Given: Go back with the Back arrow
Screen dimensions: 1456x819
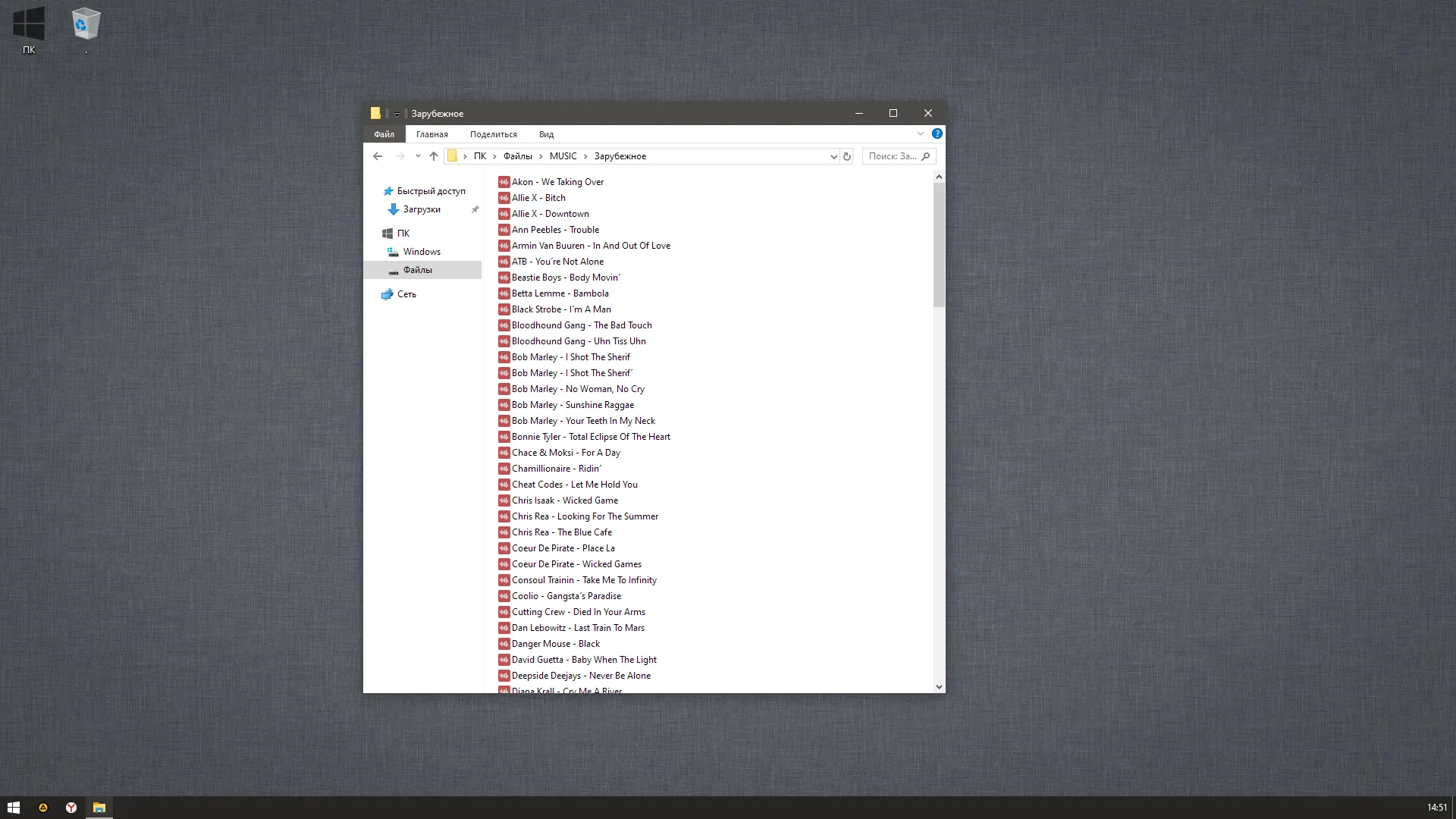Looking at the screenshot, I should (x=378, y=156).
